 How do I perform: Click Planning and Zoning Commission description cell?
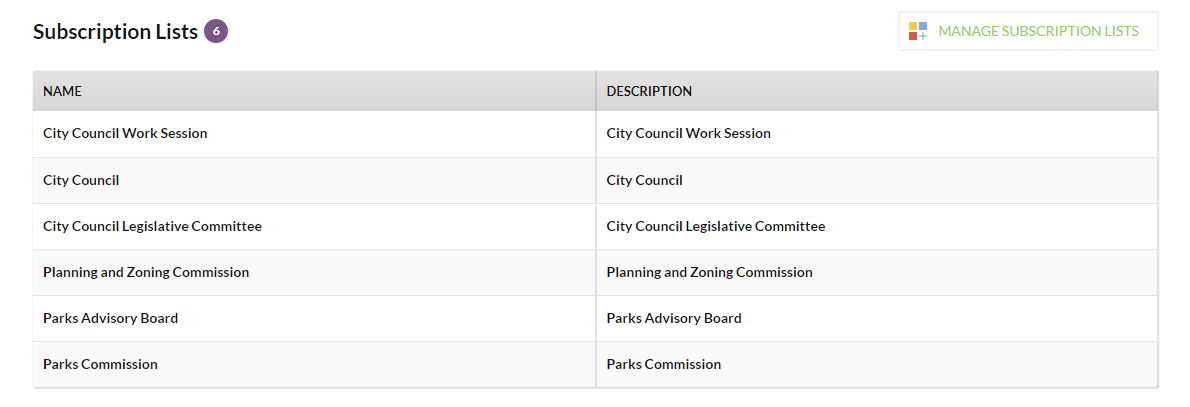(x=877, y=273)
